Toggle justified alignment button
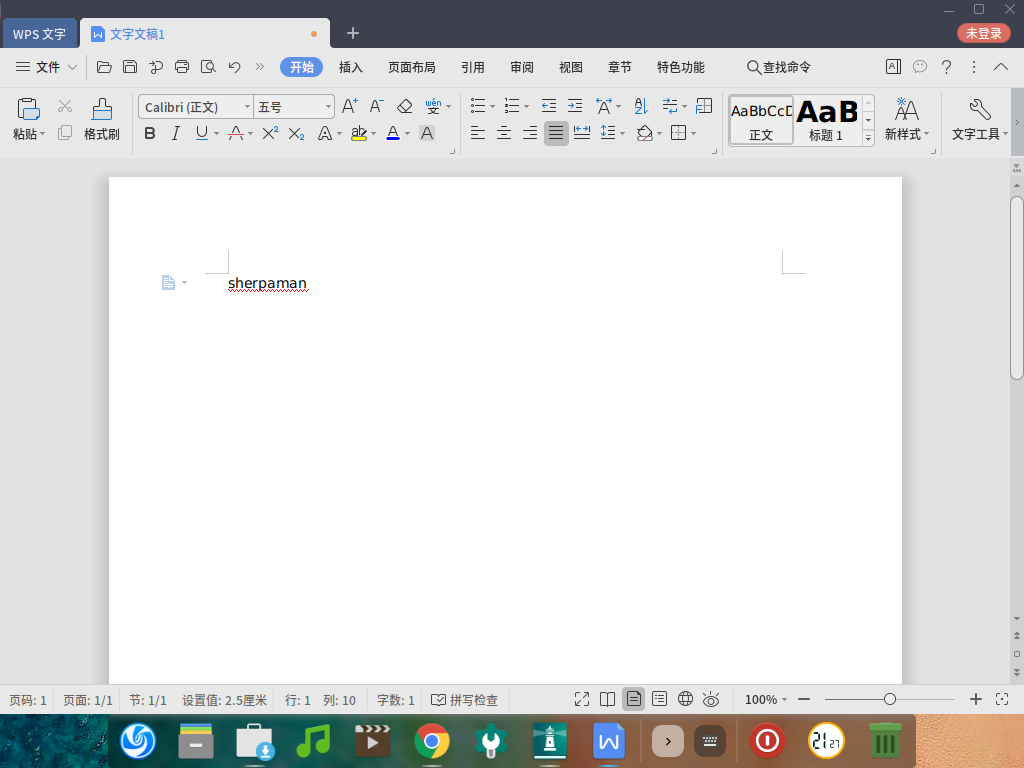Viewport: 1024px width, 768px height. [556, 133]
